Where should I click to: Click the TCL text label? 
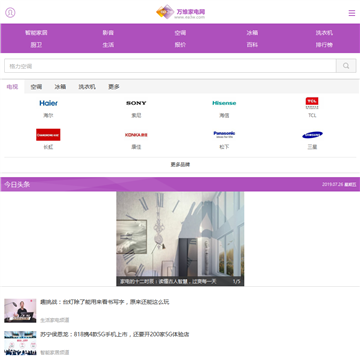pyautogui.click(x=312, y=115)
